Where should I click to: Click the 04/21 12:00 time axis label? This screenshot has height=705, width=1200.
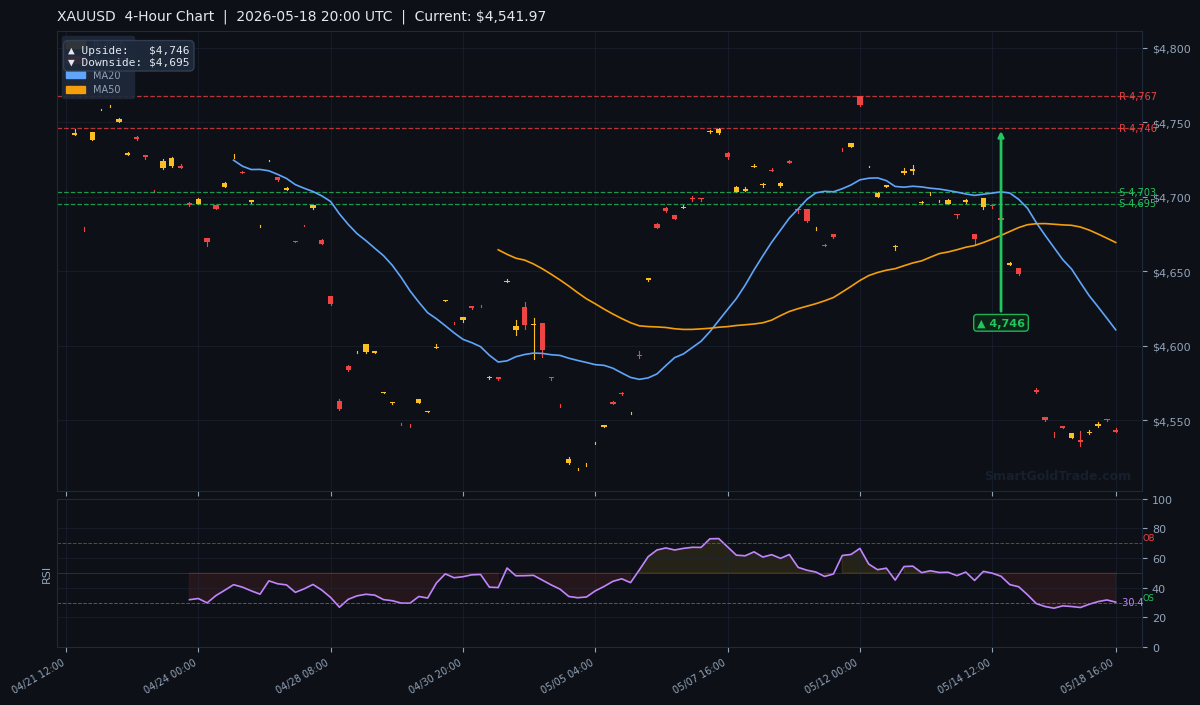click(39, 677)
